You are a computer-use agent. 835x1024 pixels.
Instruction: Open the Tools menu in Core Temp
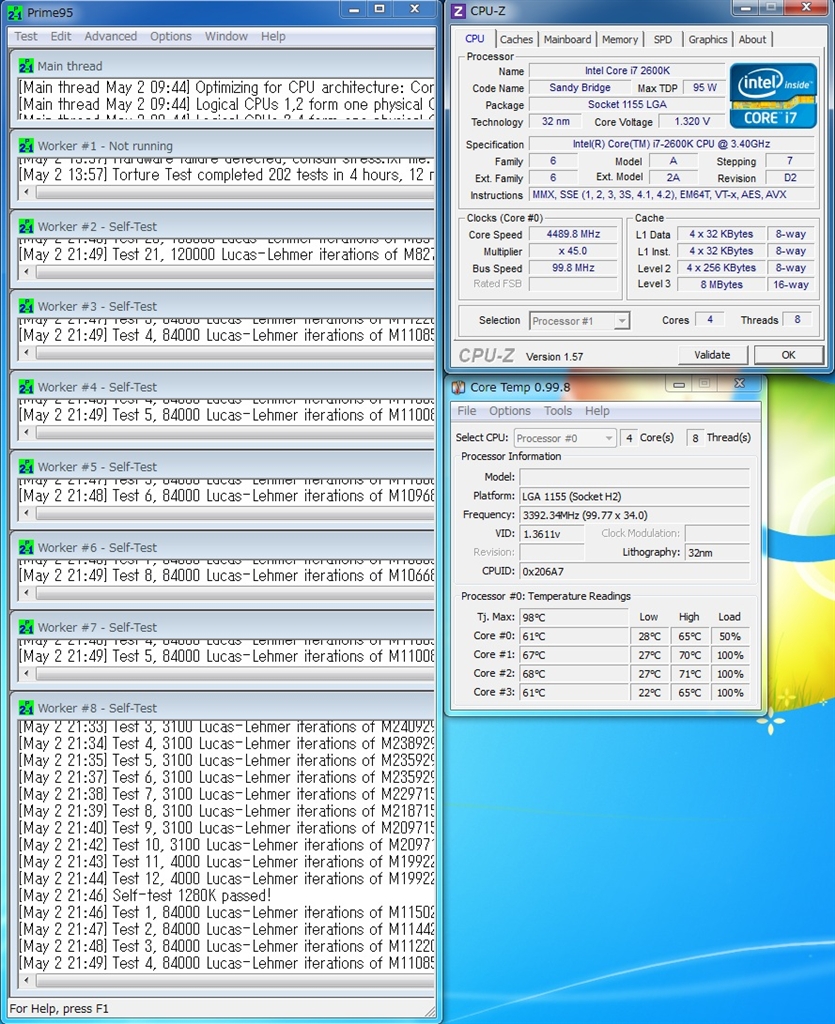pyautogui.click(x=558, y=411)
